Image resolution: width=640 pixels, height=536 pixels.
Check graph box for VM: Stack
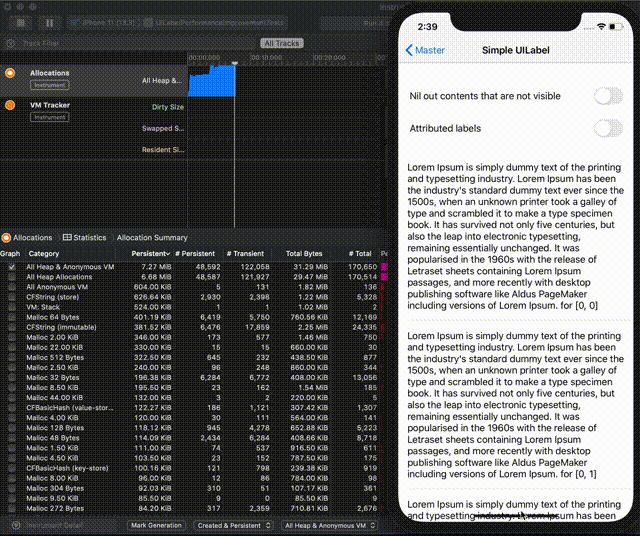point(12,307)
